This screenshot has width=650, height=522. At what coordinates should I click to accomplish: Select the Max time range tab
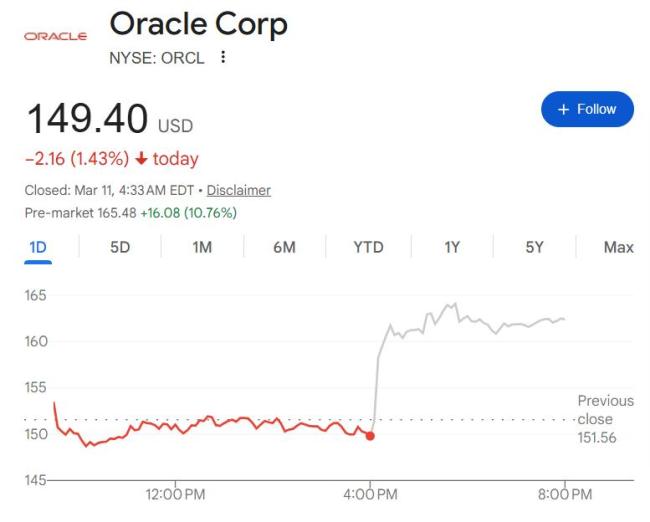click(618, 247)
